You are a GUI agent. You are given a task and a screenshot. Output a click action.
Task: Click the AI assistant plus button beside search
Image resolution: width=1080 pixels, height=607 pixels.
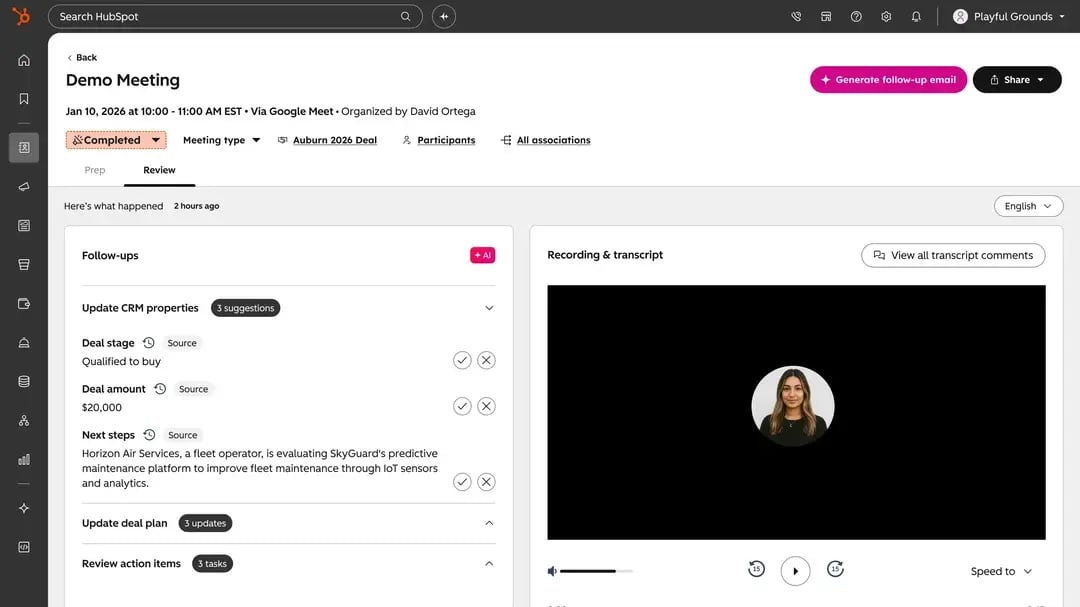444,17
